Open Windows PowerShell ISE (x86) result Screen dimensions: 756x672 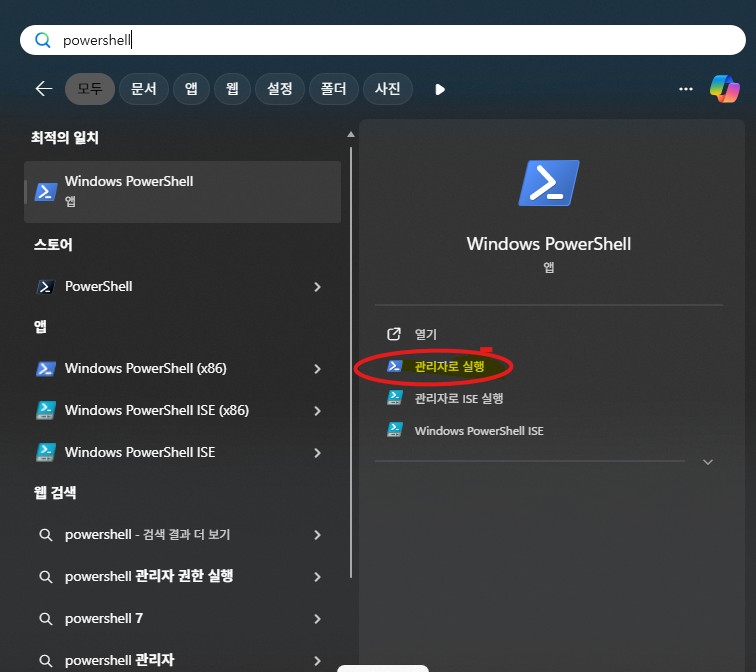tap(182, 411)
